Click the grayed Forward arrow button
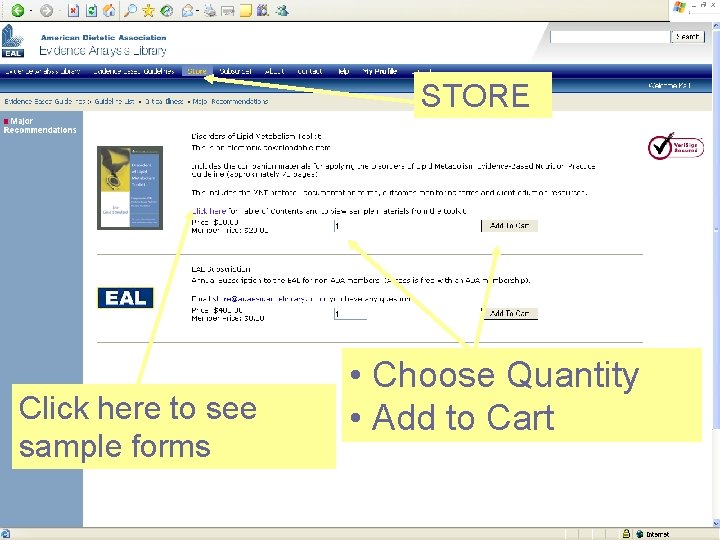720x540 pixels. click(46, 10)
